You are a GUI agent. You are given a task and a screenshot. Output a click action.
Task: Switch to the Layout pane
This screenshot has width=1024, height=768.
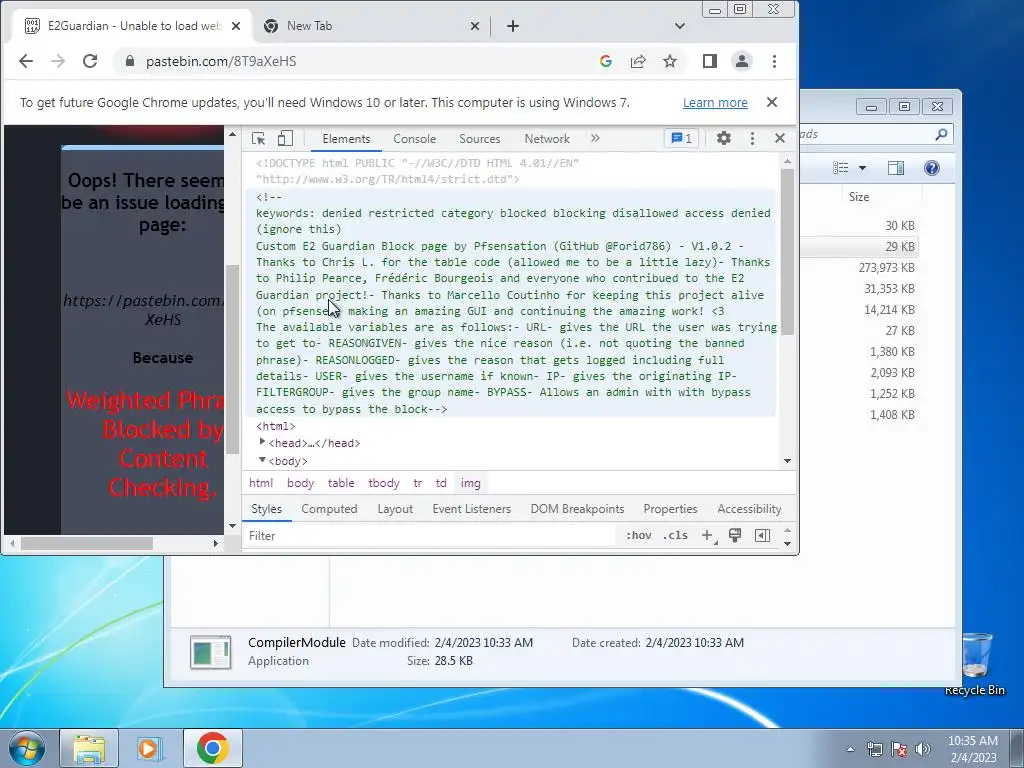[x=395, y=509]
